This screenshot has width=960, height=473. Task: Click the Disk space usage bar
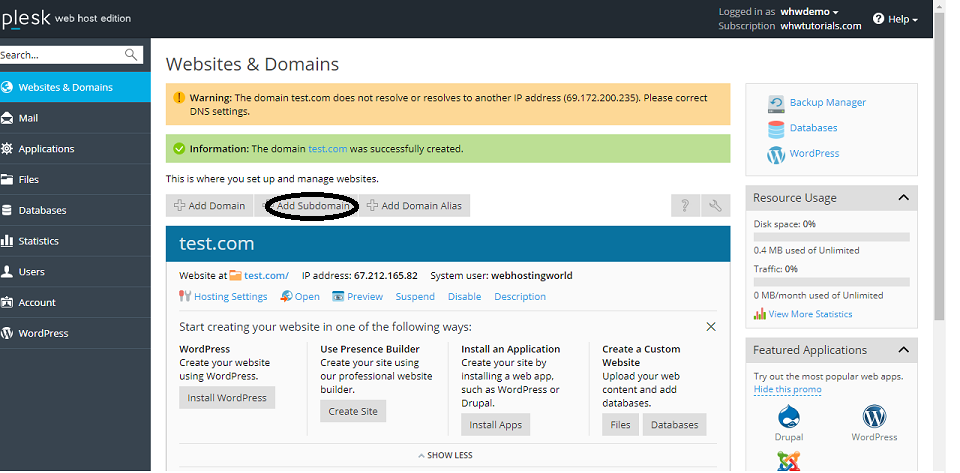click(x=831, y=238)
